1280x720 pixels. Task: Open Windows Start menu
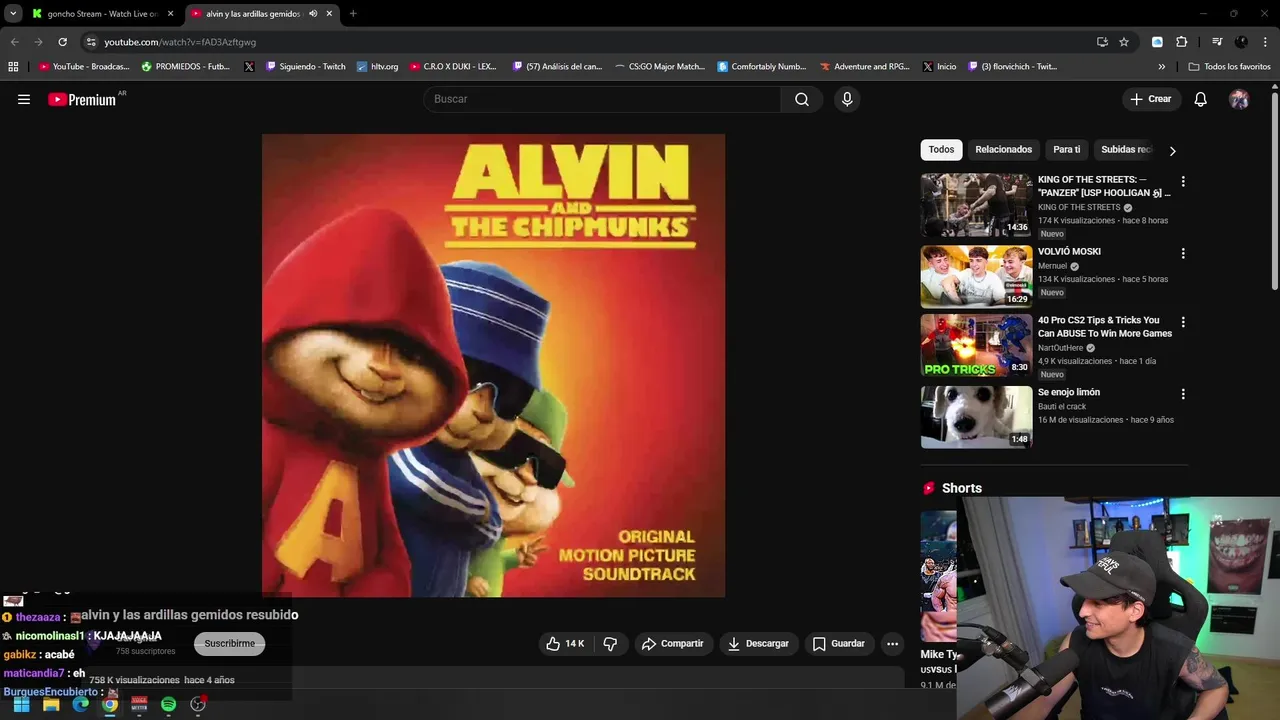[21, 704]
